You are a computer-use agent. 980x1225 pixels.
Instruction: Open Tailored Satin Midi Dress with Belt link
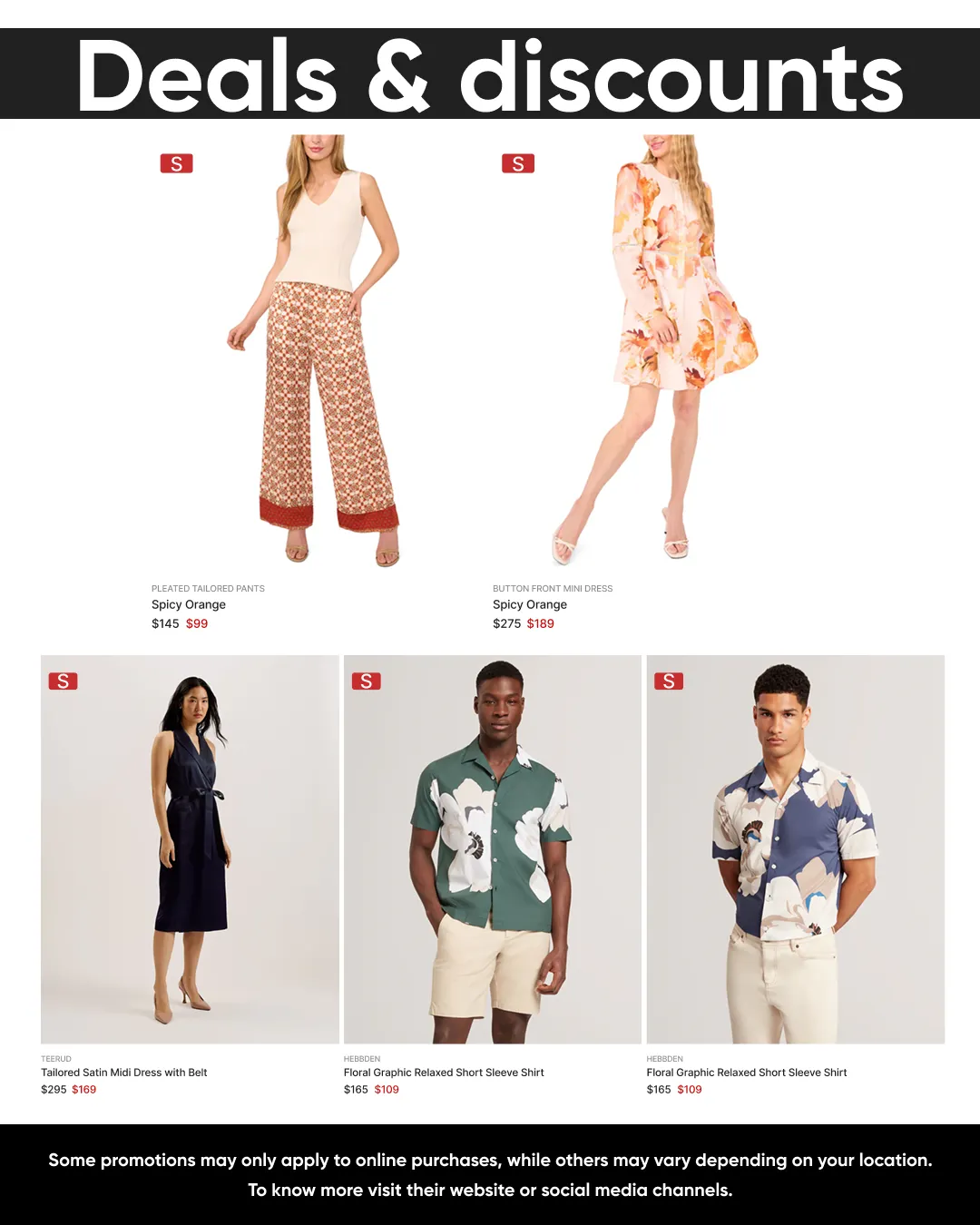(124, 1073)
